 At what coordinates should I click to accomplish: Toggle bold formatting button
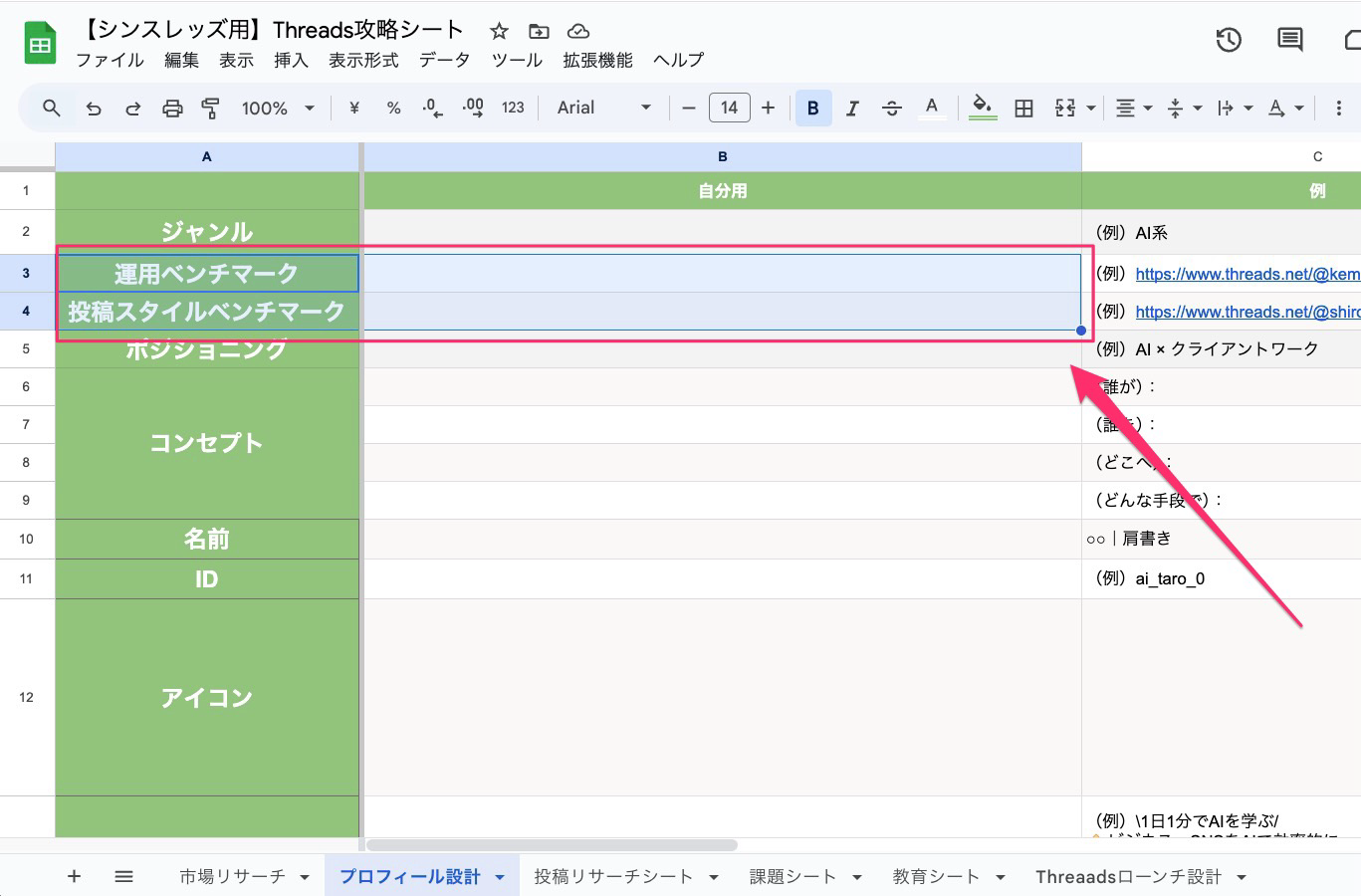[x=812, y=109]
